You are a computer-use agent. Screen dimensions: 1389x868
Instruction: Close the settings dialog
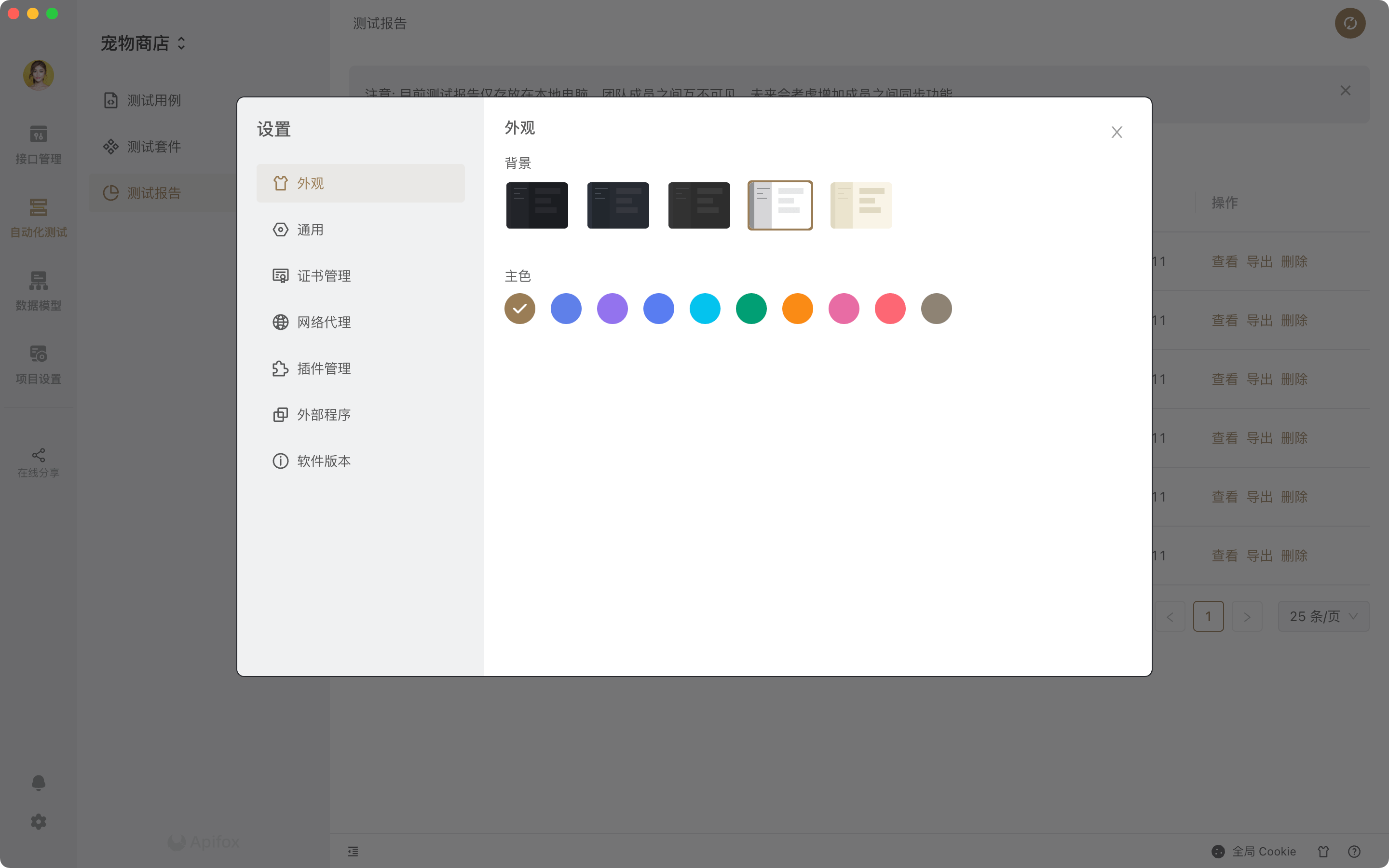(x=1117, y=133)
